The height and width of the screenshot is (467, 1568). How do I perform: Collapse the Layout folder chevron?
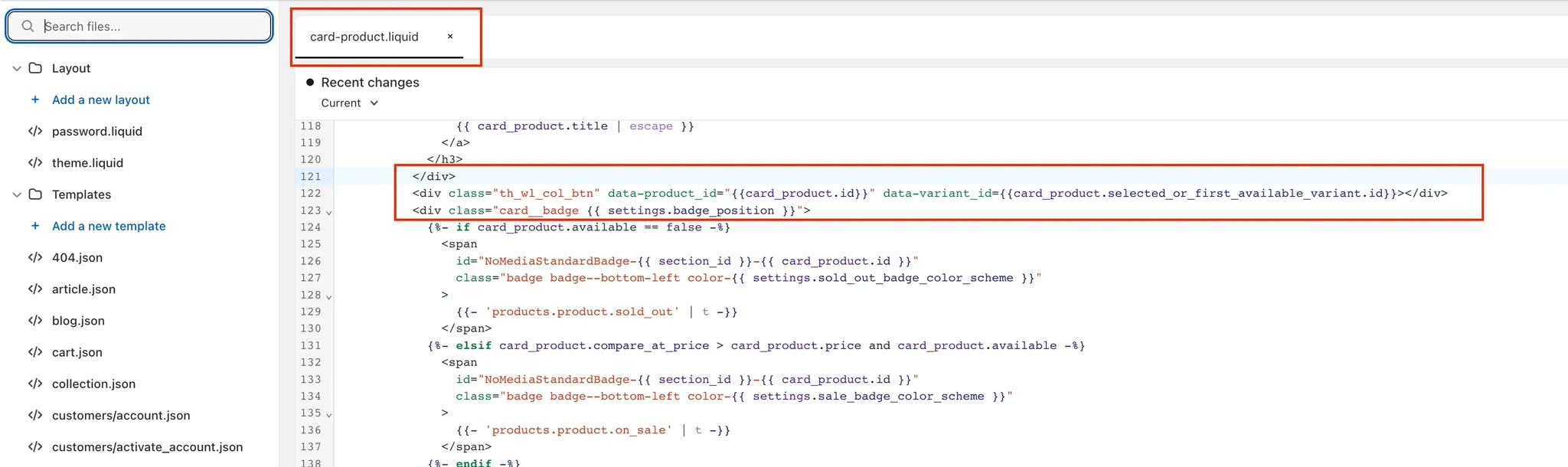(17, 68)
